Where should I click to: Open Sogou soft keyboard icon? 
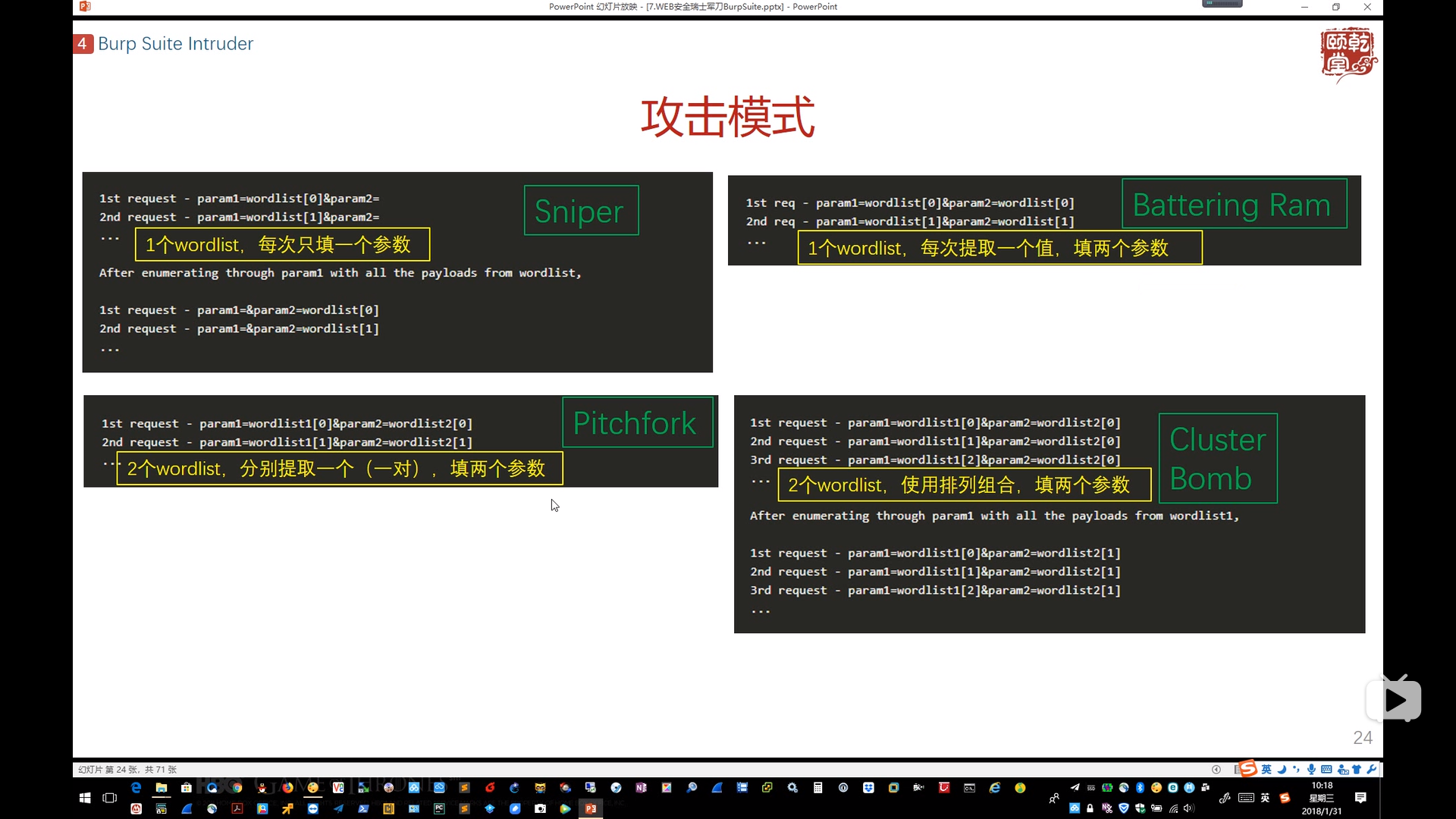click(x=1326, y=769)
